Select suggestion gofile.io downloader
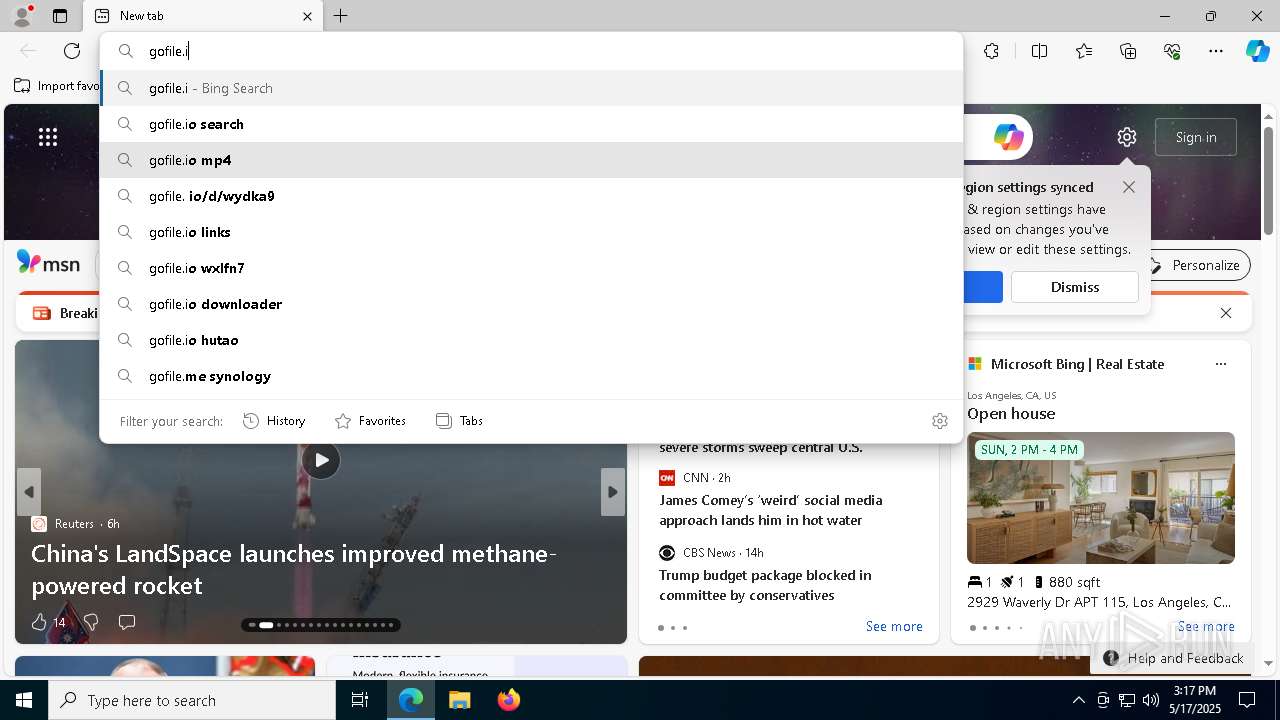1280x720 pixels. (532, 304)
